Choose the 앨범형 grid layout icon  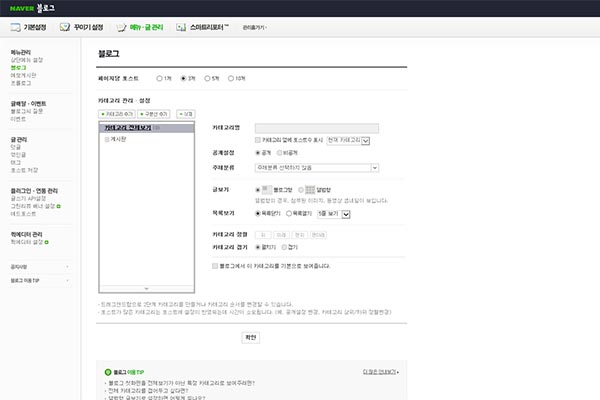tap(310, 190)
